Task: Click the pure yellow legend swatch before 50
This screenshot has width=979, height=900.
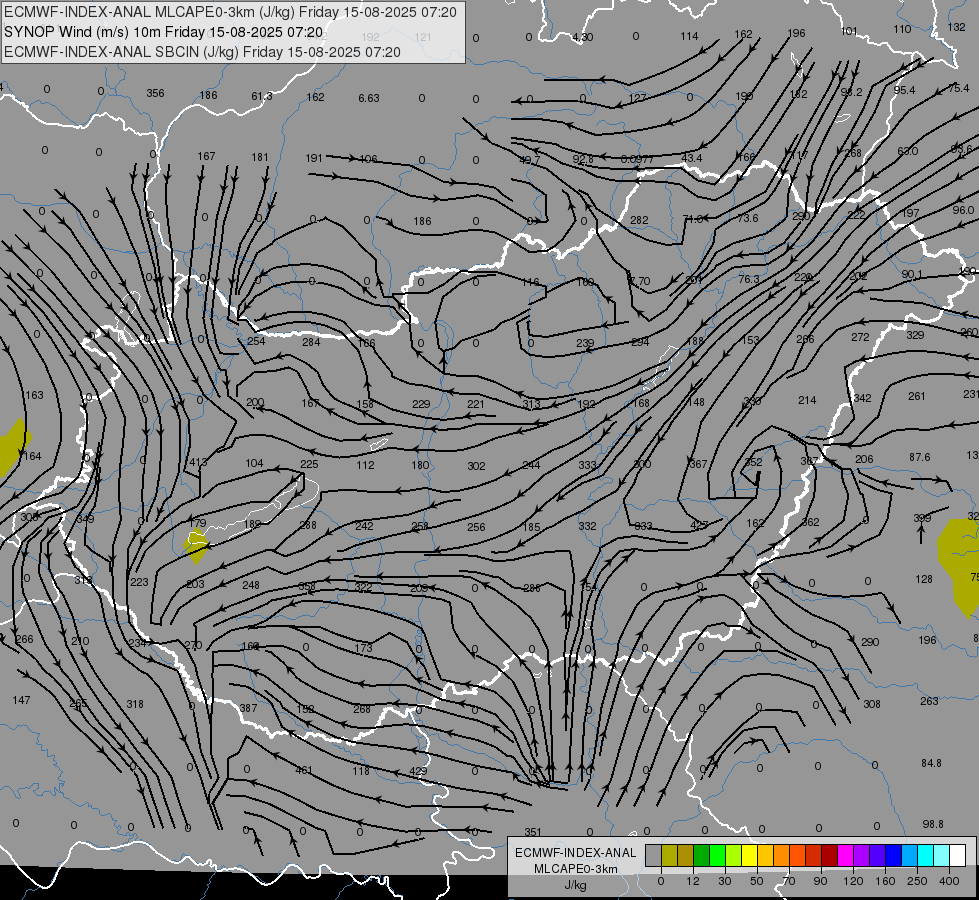Action: pyautogui.click(x=749, y=855)
